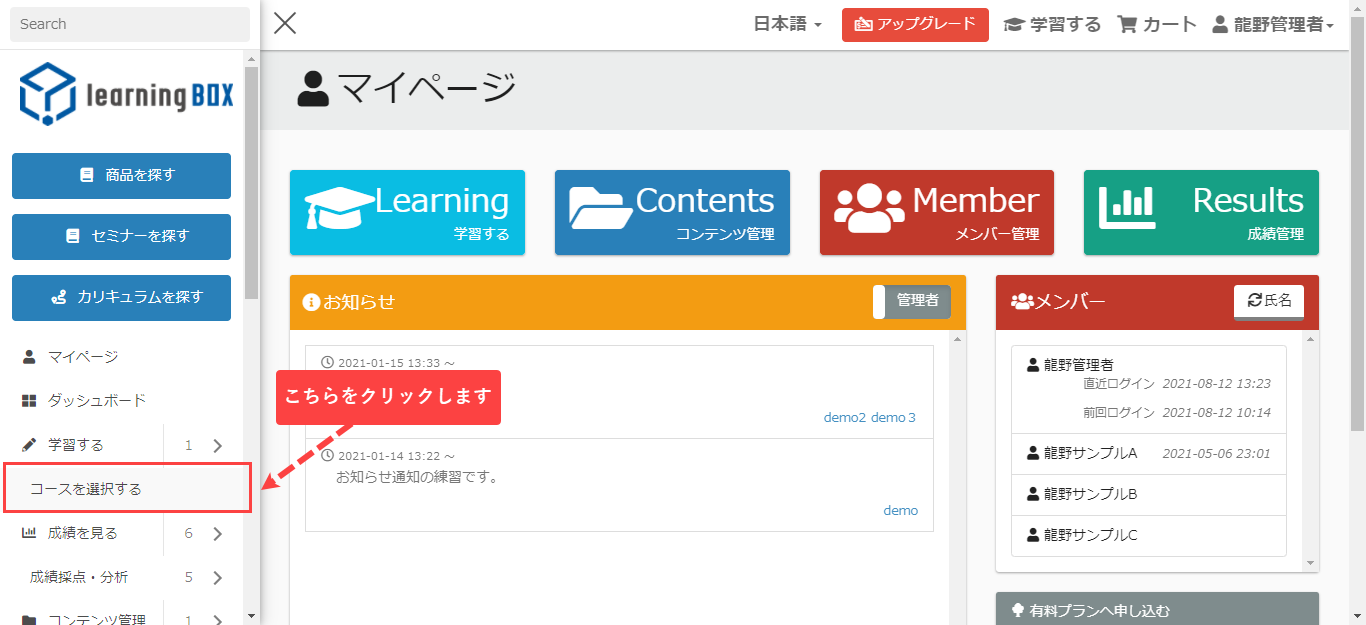The width and height of the screenshot is (1366, 625).
Task: Close sidebar with the X icon
Action: point(285,23)
